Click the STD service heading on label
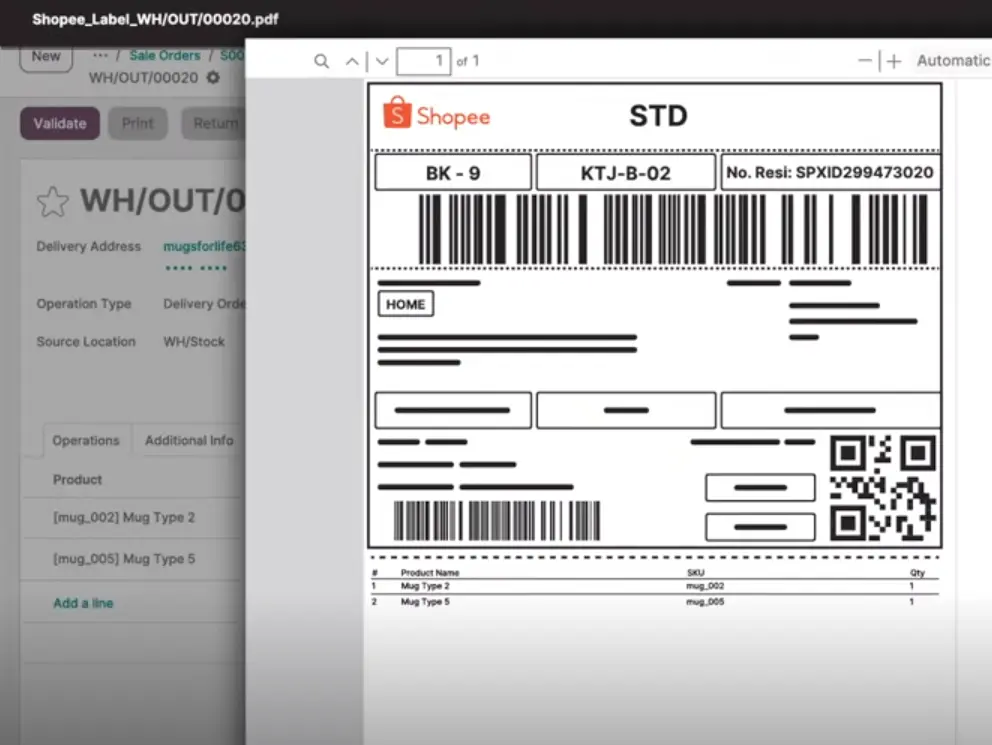Image resolution: width=992 pixels, height=745 pixels. 658,116
